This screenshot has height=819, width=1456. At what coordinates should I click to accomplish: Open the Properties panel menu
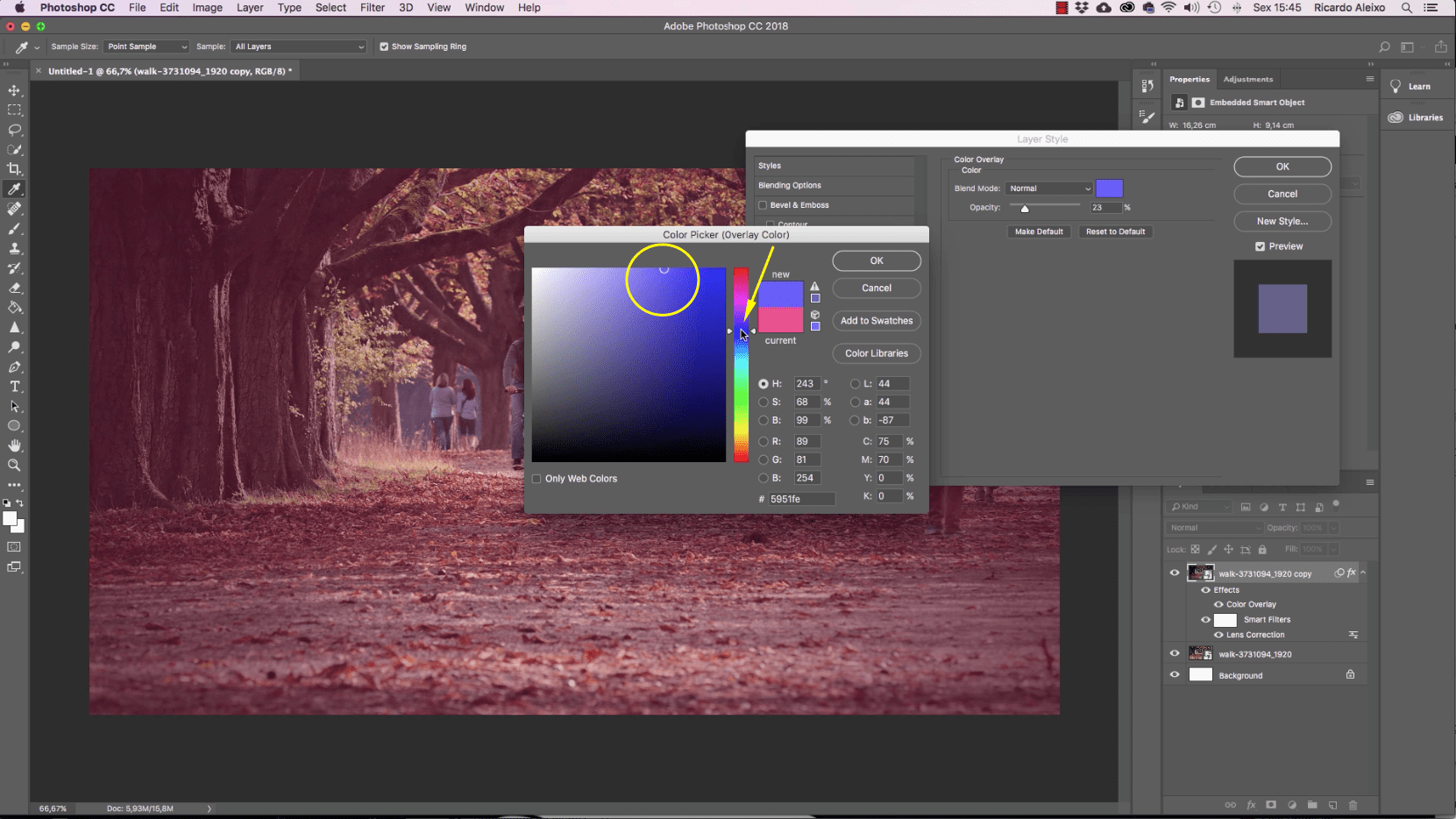pos(1369,79)
